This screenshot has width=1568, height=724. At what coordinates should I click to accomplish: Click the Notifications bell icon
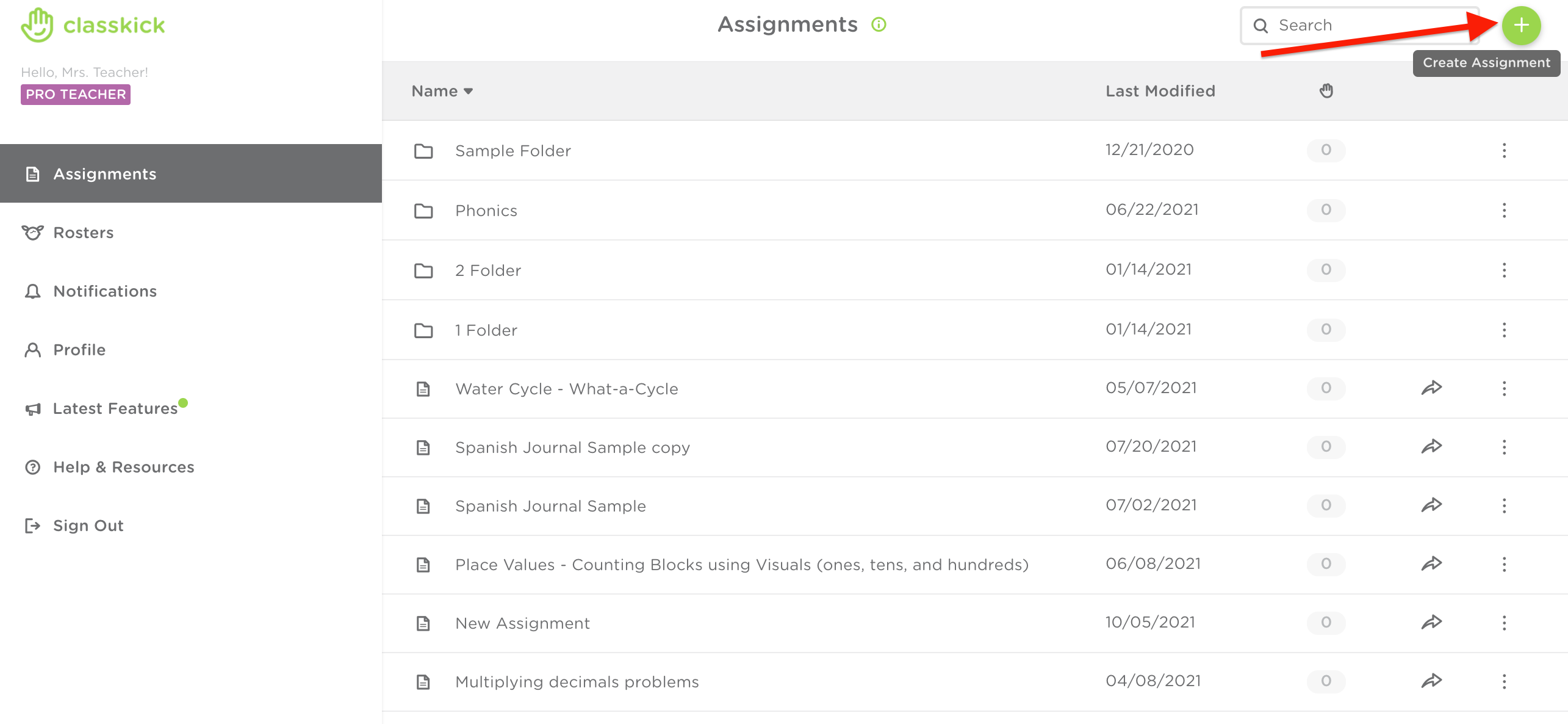click(31, 291)
